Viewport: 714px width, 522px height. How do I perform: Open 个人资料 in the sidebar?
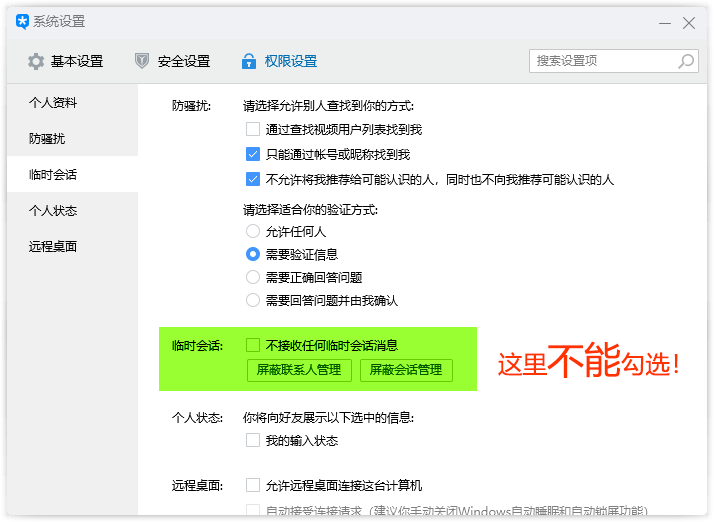click(x=53, y=103)
